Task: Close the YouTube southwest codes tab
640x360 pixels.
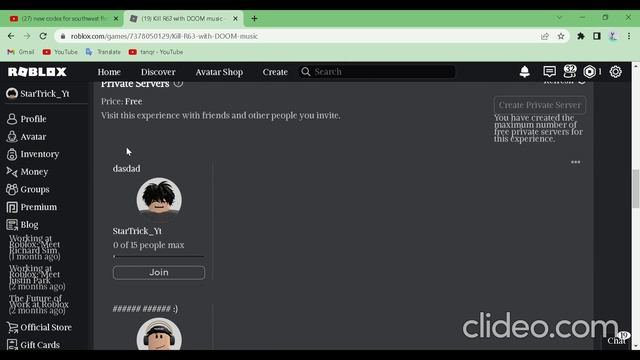Action: [x=116, y=18]
